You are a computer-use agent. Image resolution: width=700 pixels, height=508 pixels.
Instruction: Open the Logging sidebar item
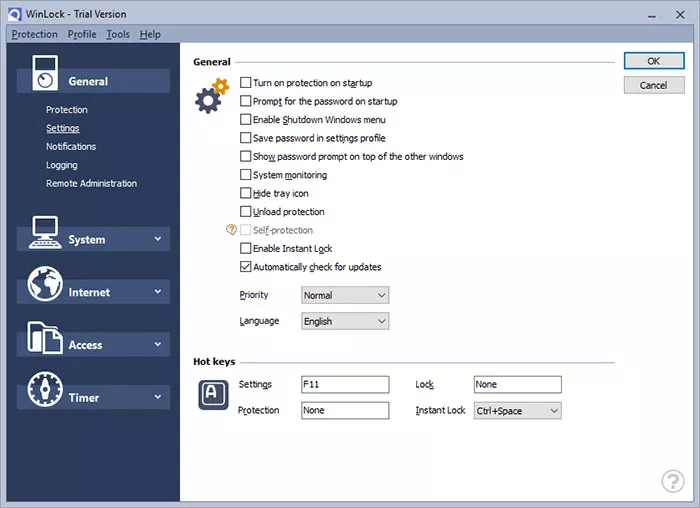tap(62, 165)
